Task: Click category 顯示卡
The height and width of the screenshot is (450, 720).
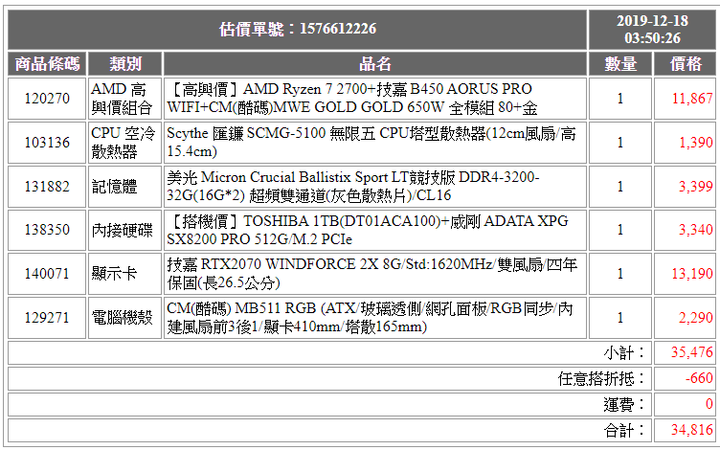Action: pos(114,274)
